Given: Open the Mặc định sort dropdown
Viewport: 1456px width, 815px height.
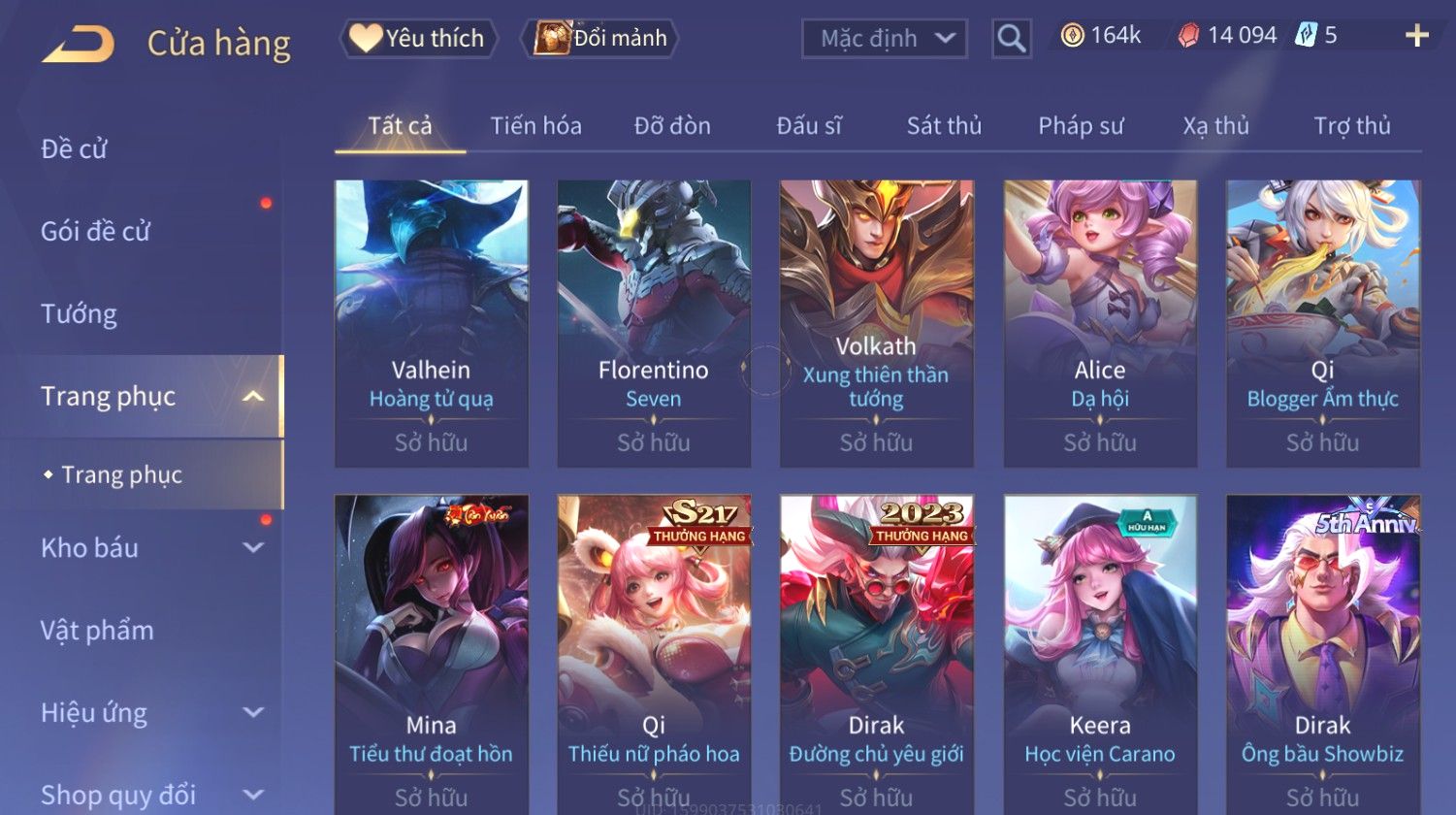Looking at the screenshot, I should (885, 39).
